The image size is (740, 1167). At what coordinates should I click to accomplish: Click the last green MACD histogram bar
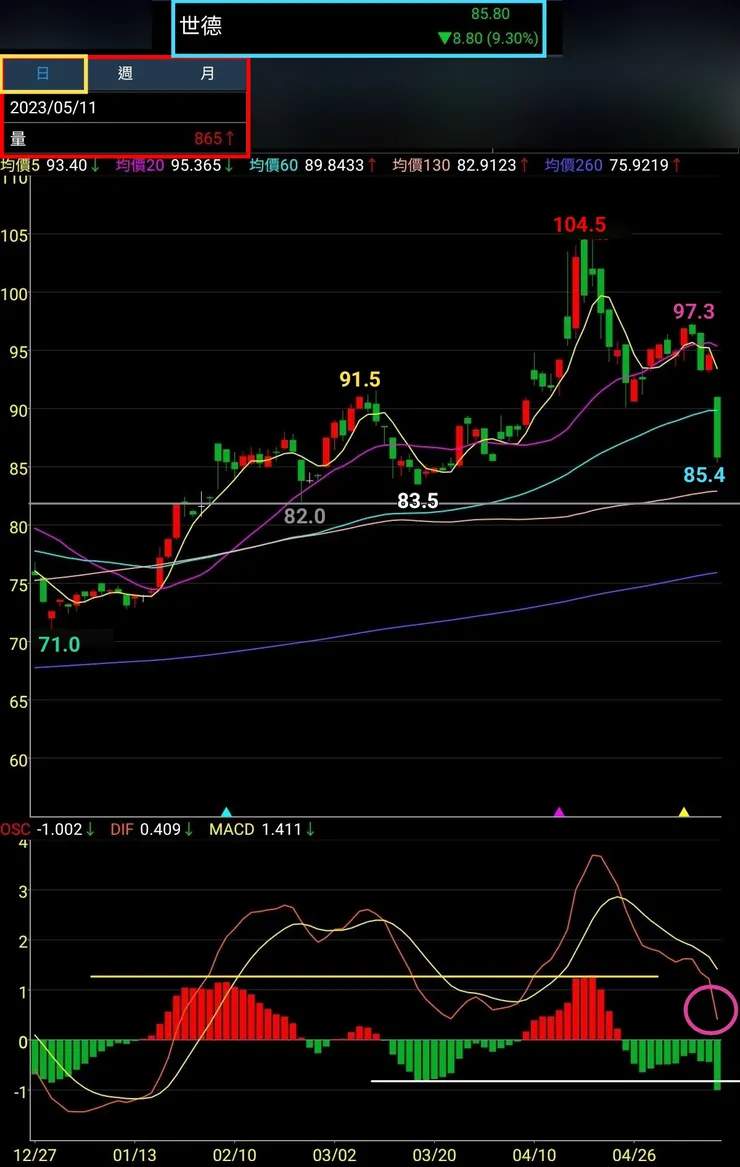point(718,1065)
